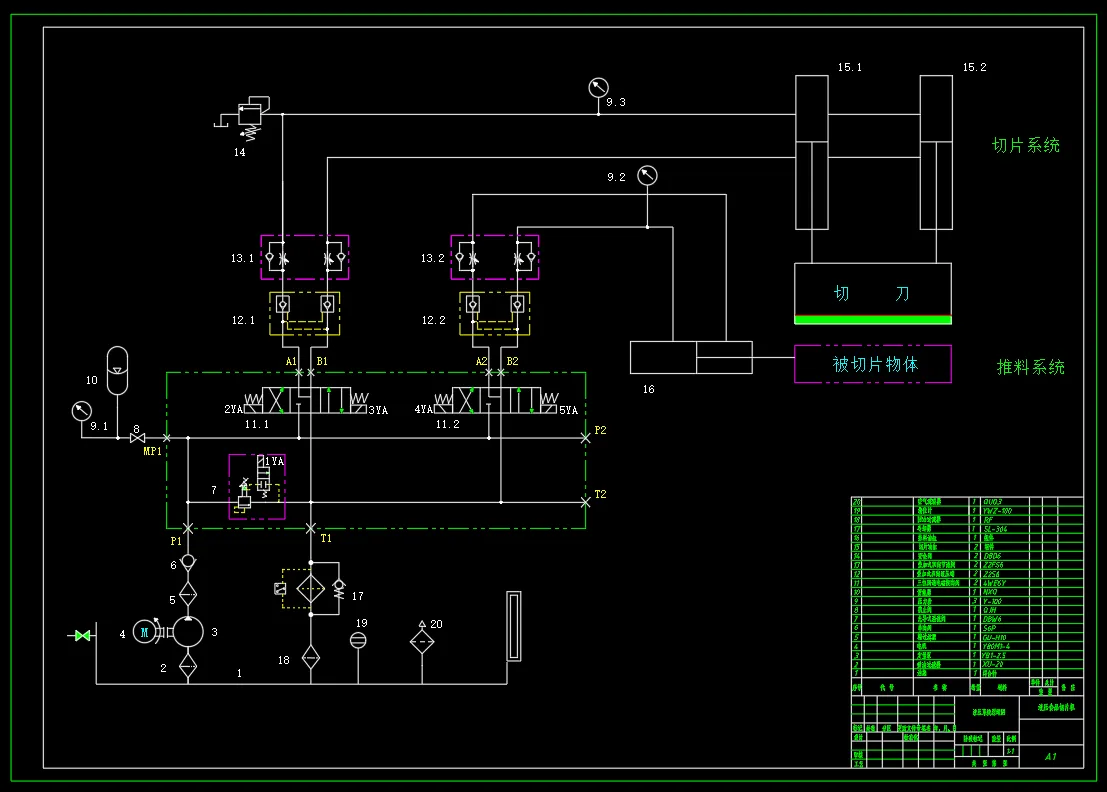Pick the yellow check valve block 12.1
The image size is (1107, 792).
click(305, 313)
